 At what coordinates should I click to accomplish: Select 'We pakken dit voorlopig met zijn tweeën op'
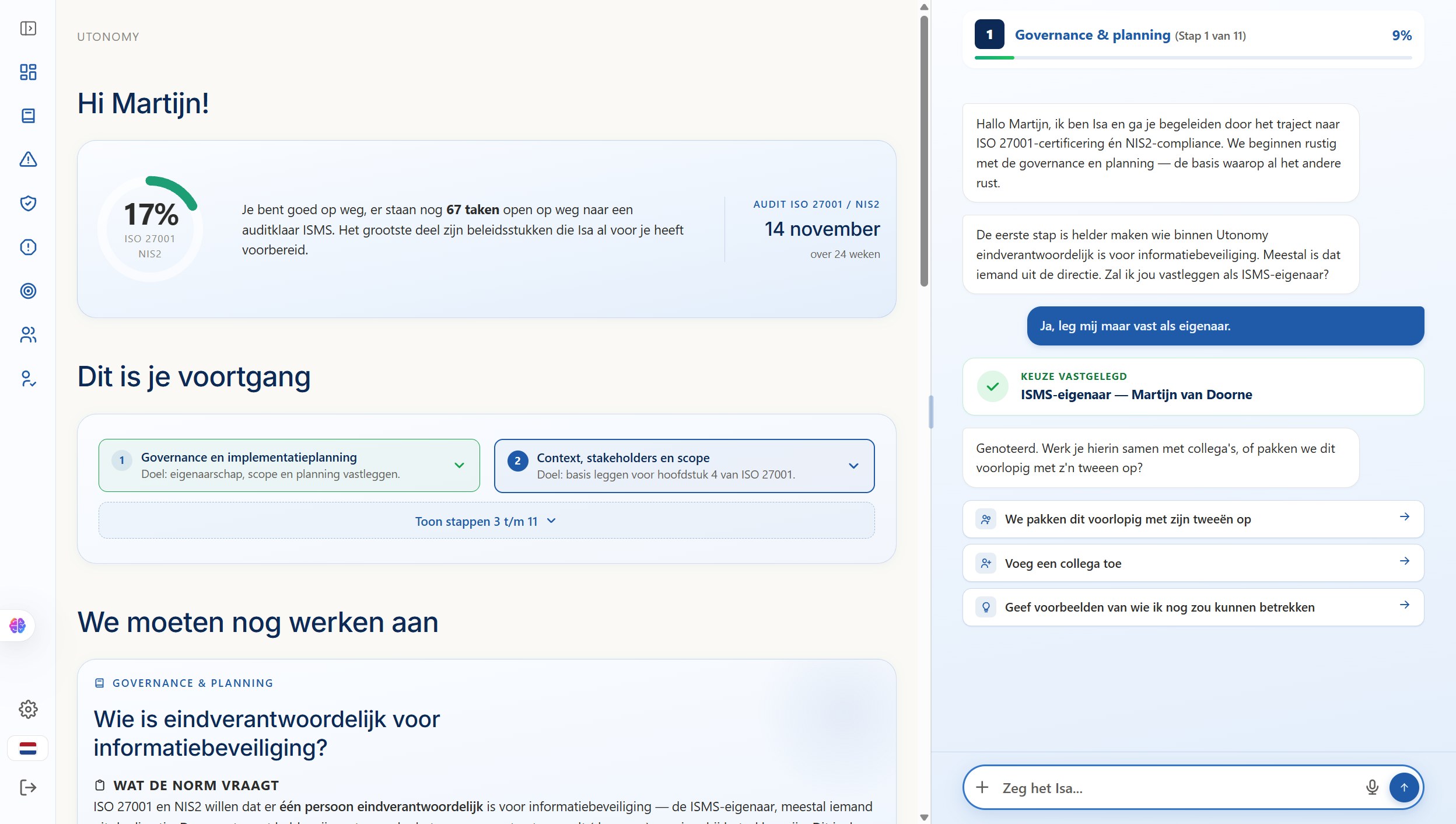(1193, 519)
